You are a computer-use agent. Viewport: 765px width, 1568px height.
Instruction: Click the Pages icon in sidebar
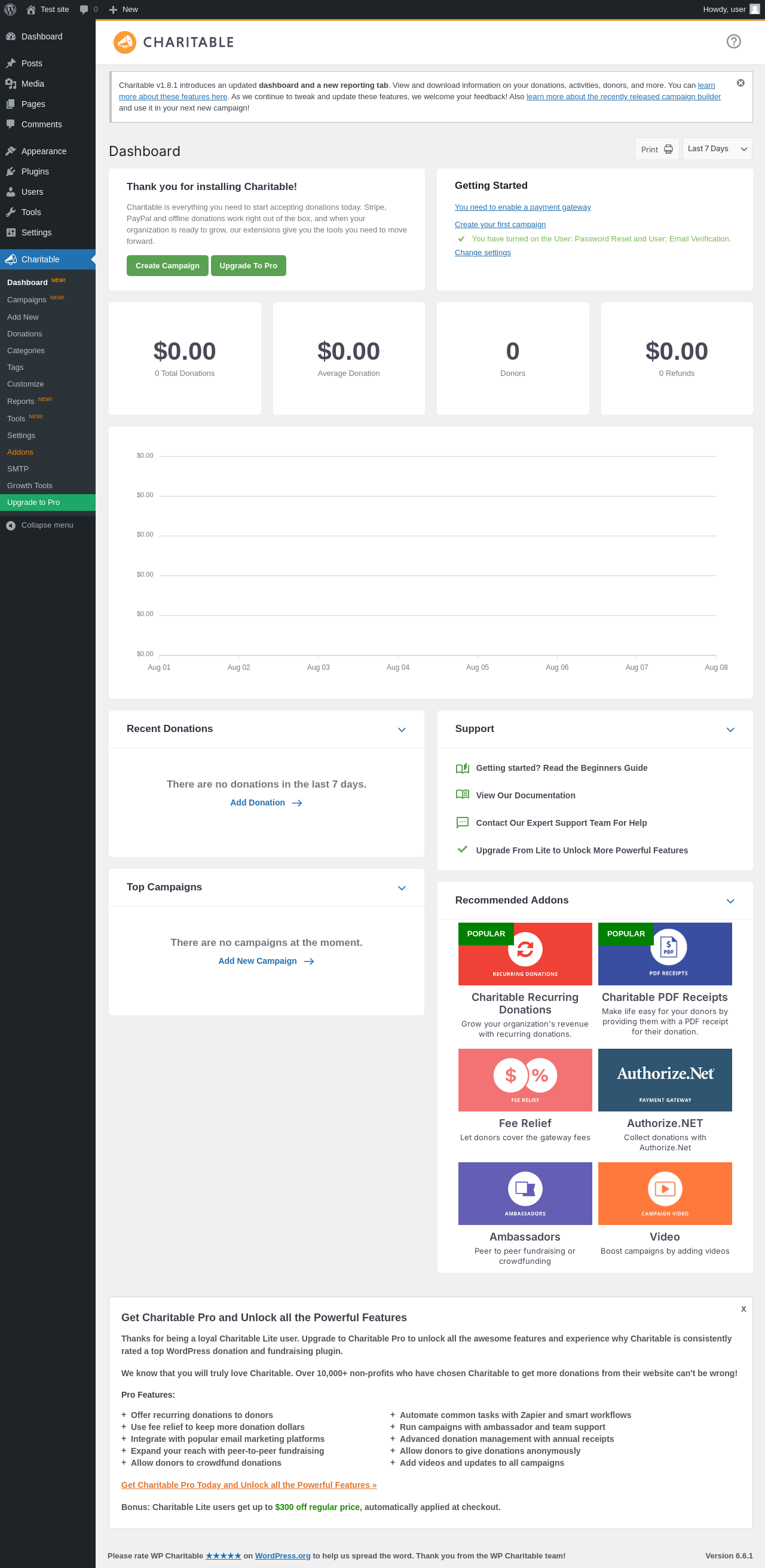point(10,104)
